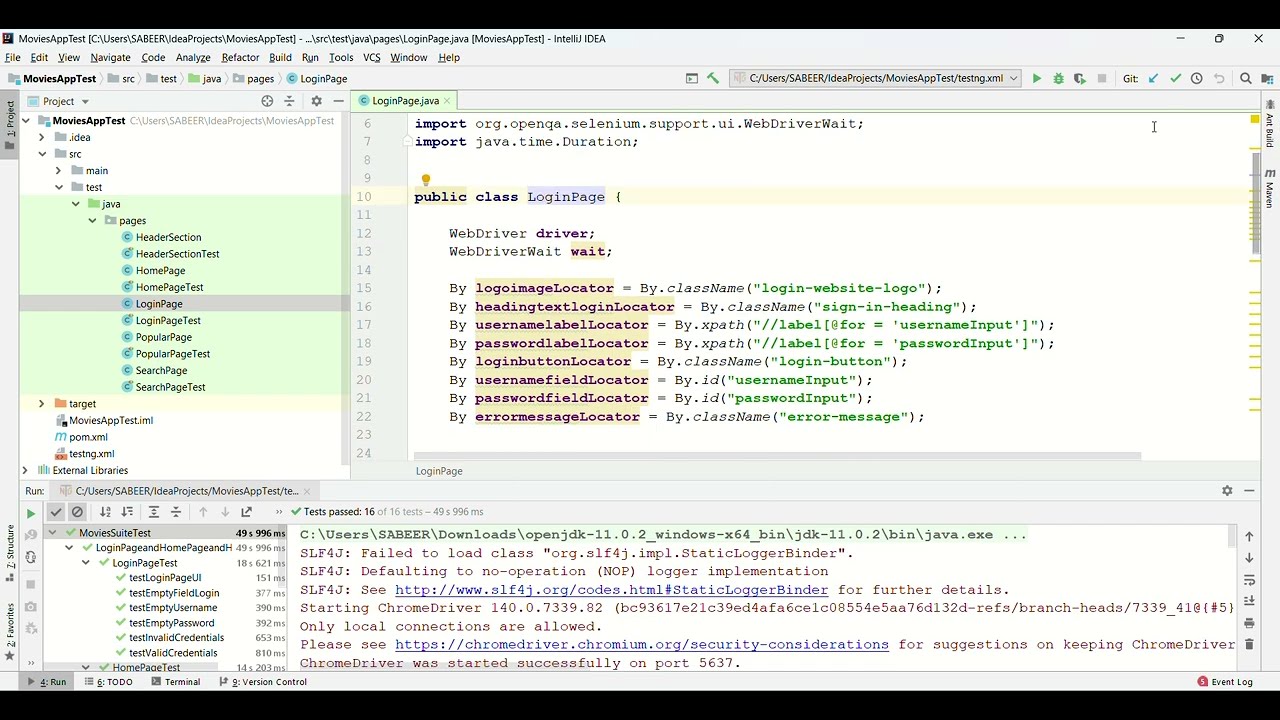The height and width of the screenshot is (720, 1280).
Task: Open the Event Log button
Action: click(1224, 682)
